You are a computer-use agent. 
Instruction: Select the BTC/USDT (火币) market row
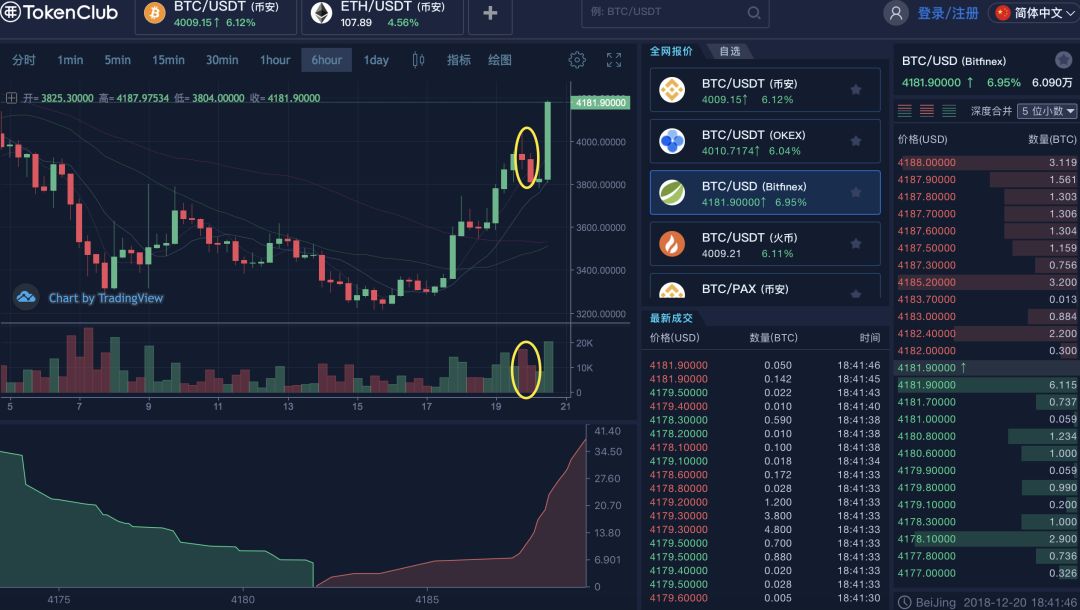(765, 244)
